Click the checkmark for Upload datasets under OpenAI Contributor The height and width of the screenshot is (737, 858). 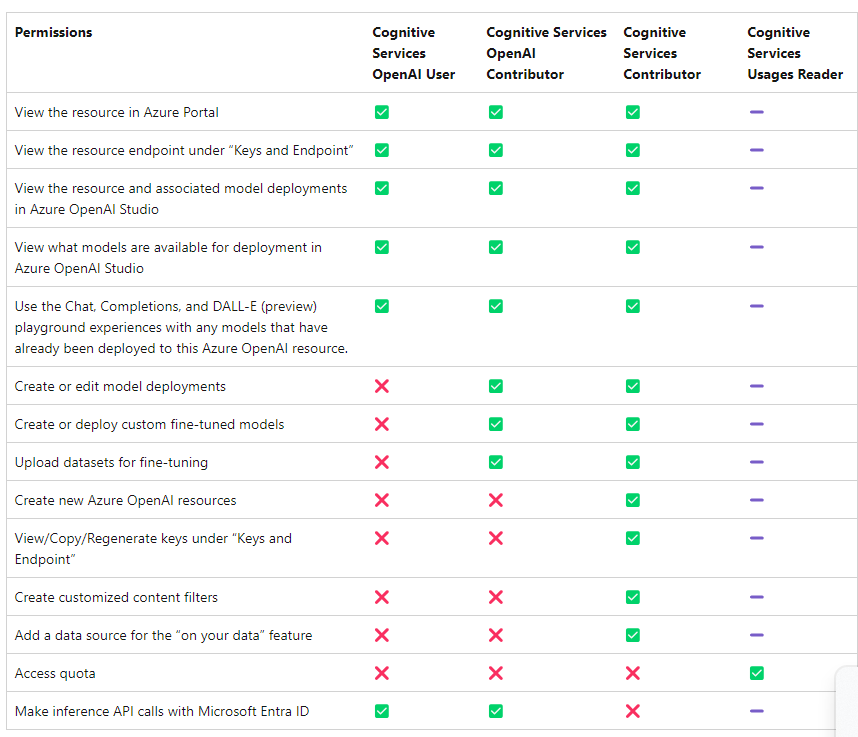coord(496,462)
